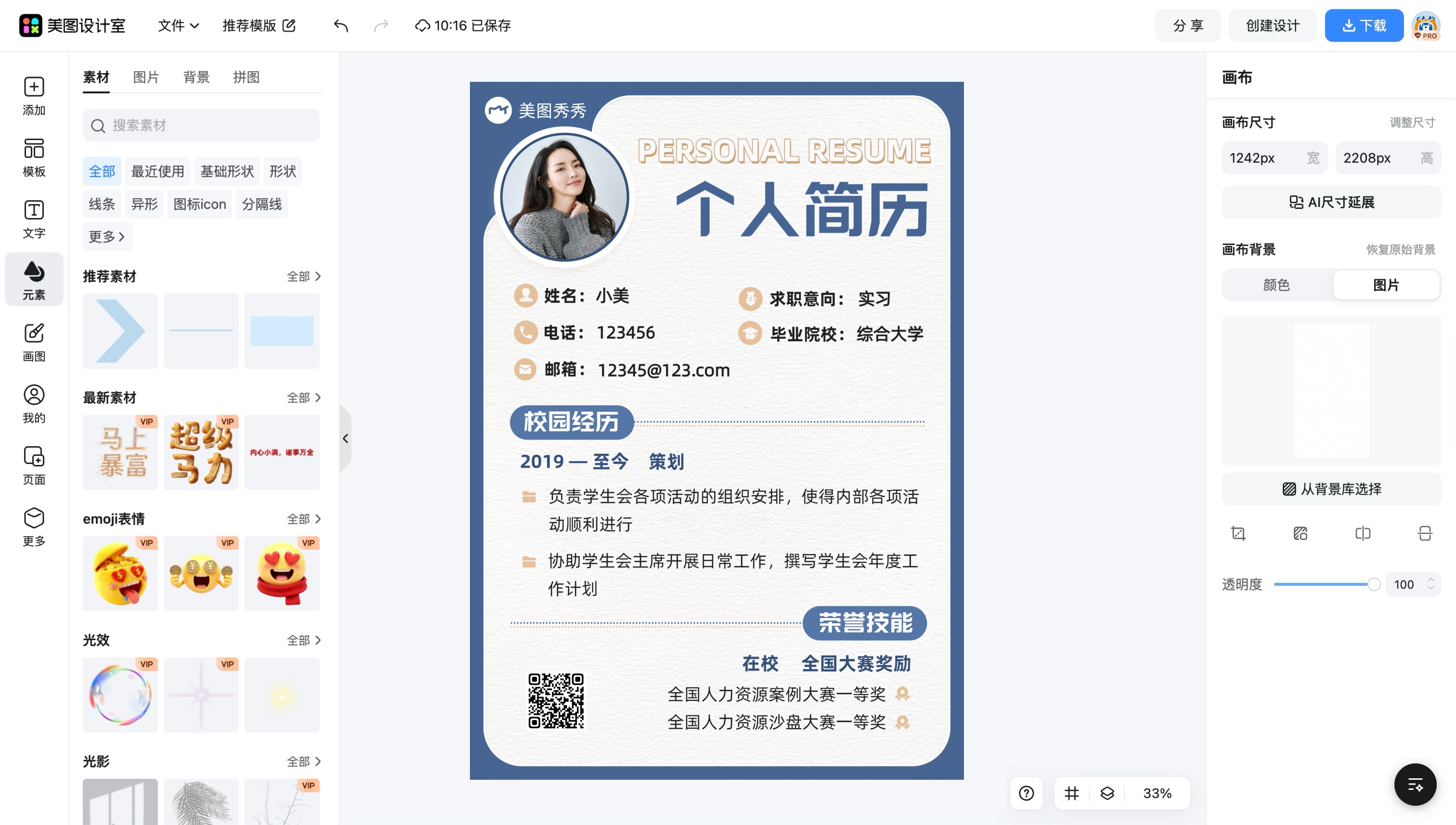This screenshot has width=1456, height=825.
Task: Open the help question mark icon
Action: (1026, 793)
